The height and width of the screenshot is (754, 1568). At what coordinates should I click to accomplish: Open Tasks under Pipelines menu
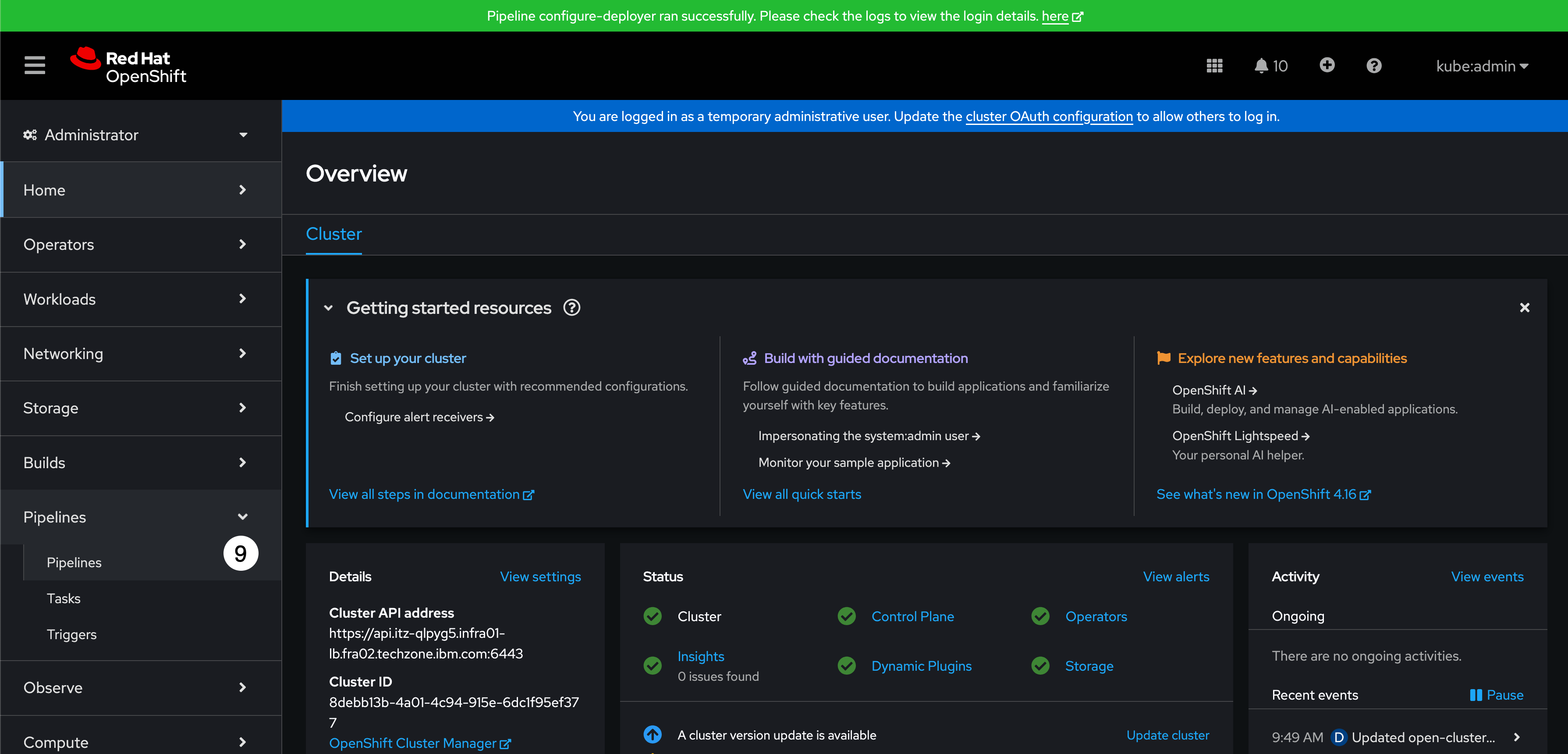tap(64, 598)
